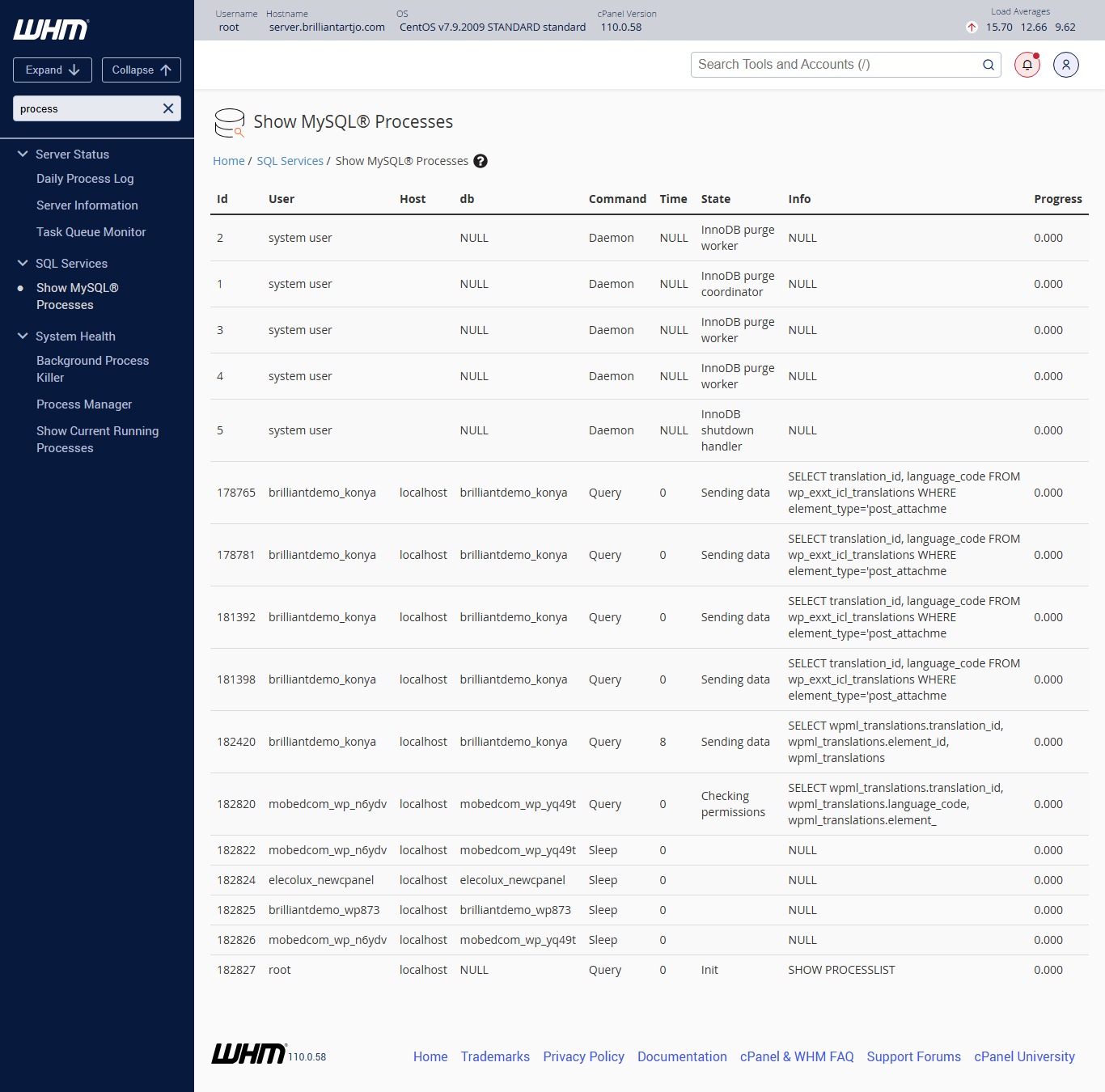Open the Support Forums link
1105x1092 pixels.
tap(914, 1056)
